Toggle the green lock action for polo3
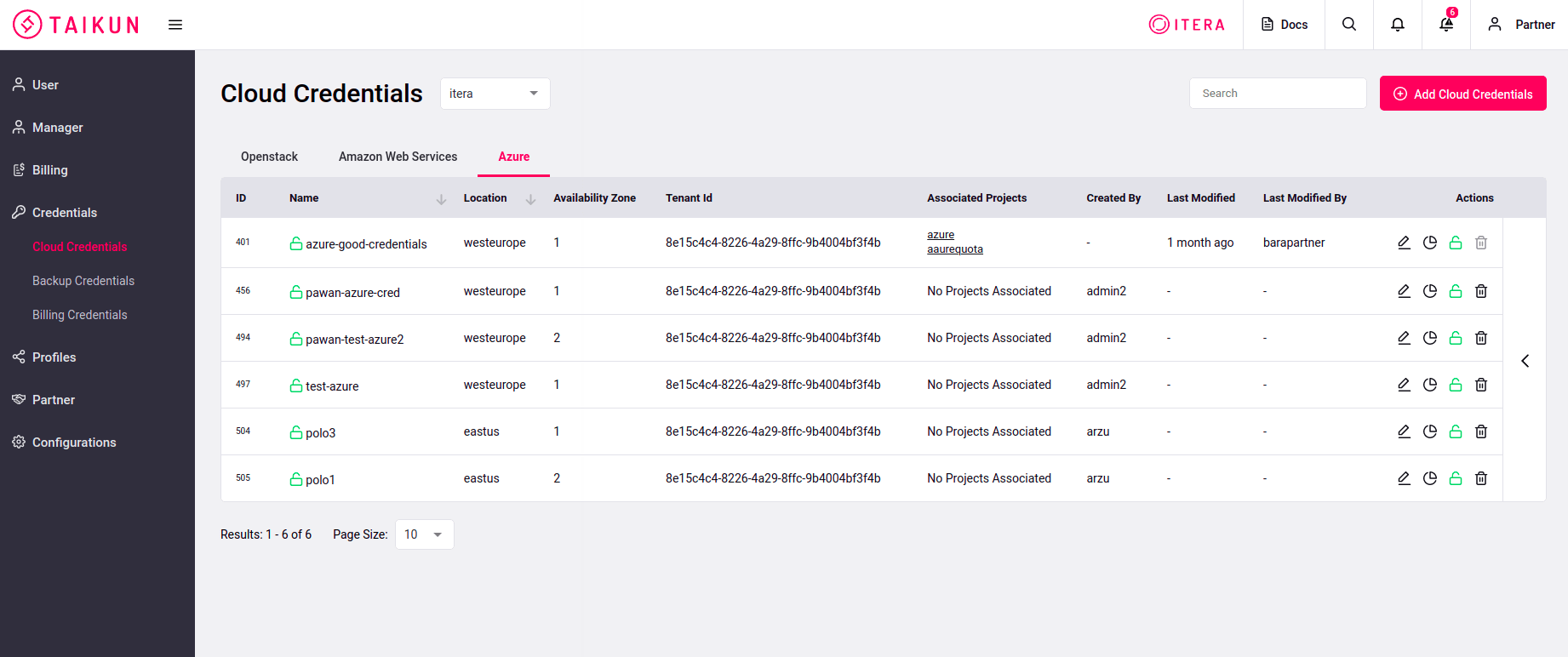The image size is (1568, 657). click(x=1456, y=431)
